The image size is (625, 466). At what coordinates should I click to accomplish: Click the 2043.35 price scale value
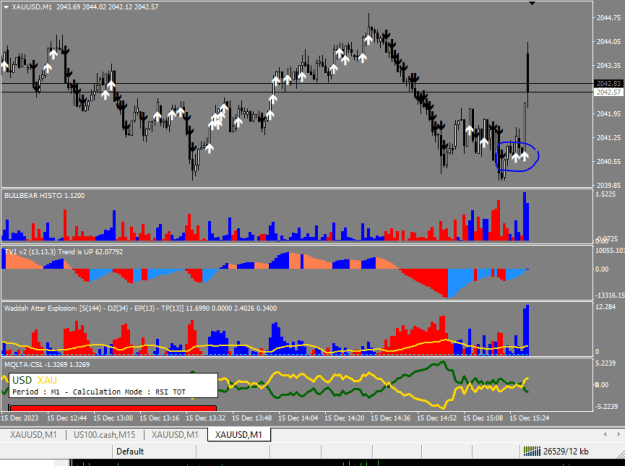609,65
